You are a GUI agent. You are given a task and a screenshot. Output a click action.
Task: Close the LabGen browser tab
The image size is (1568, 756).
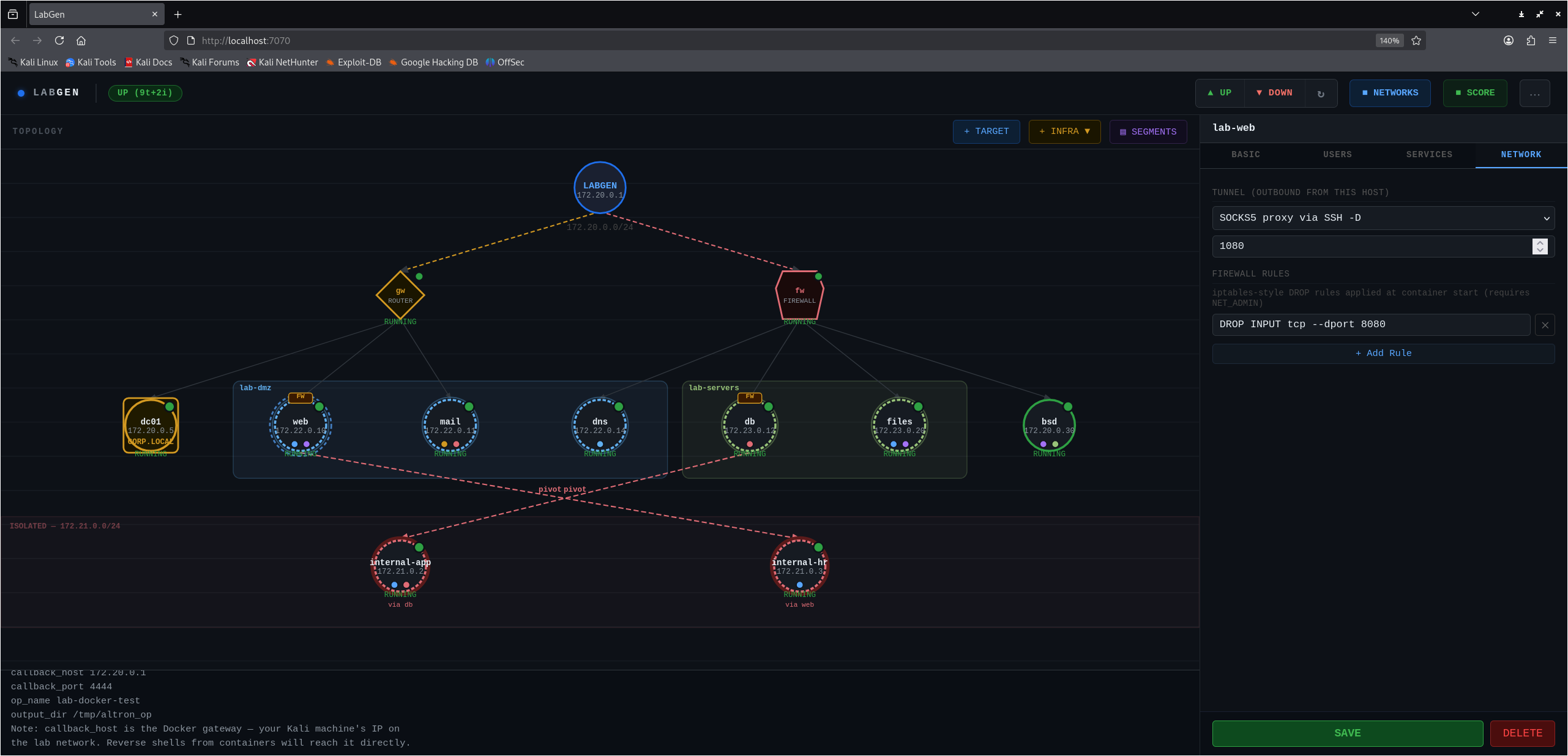click(155, 14)
